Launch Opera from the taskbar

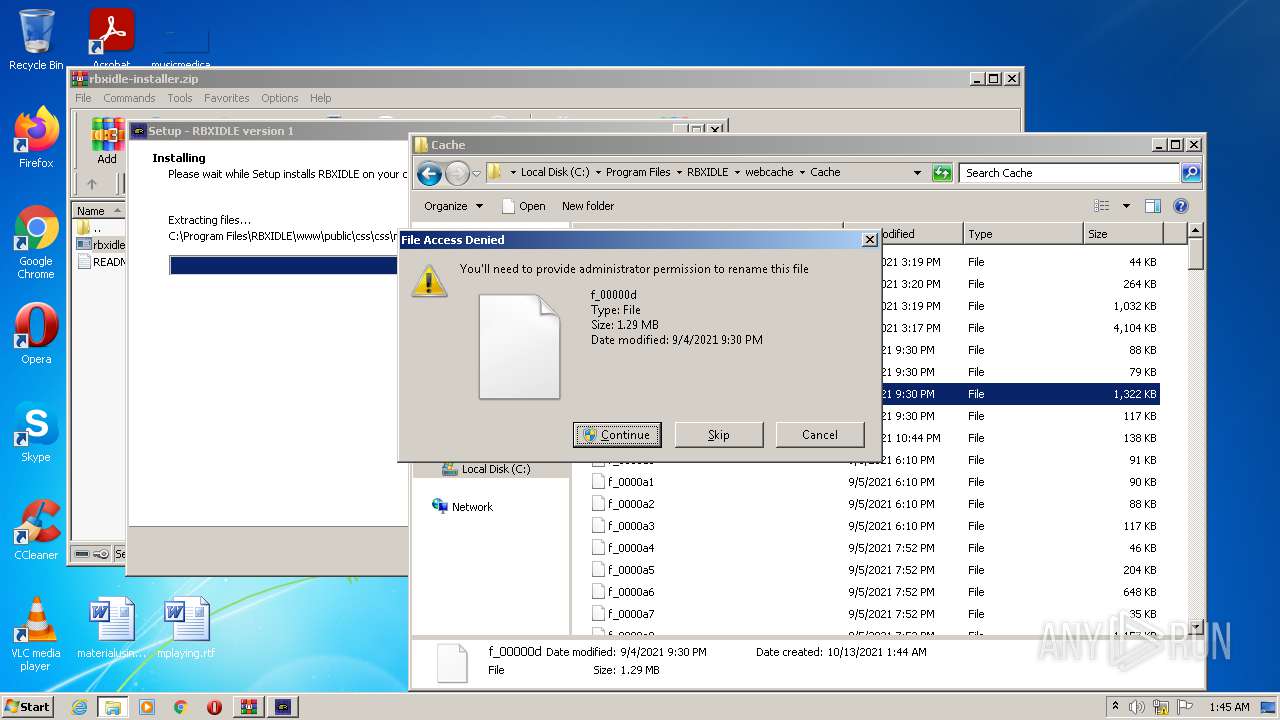214,707
